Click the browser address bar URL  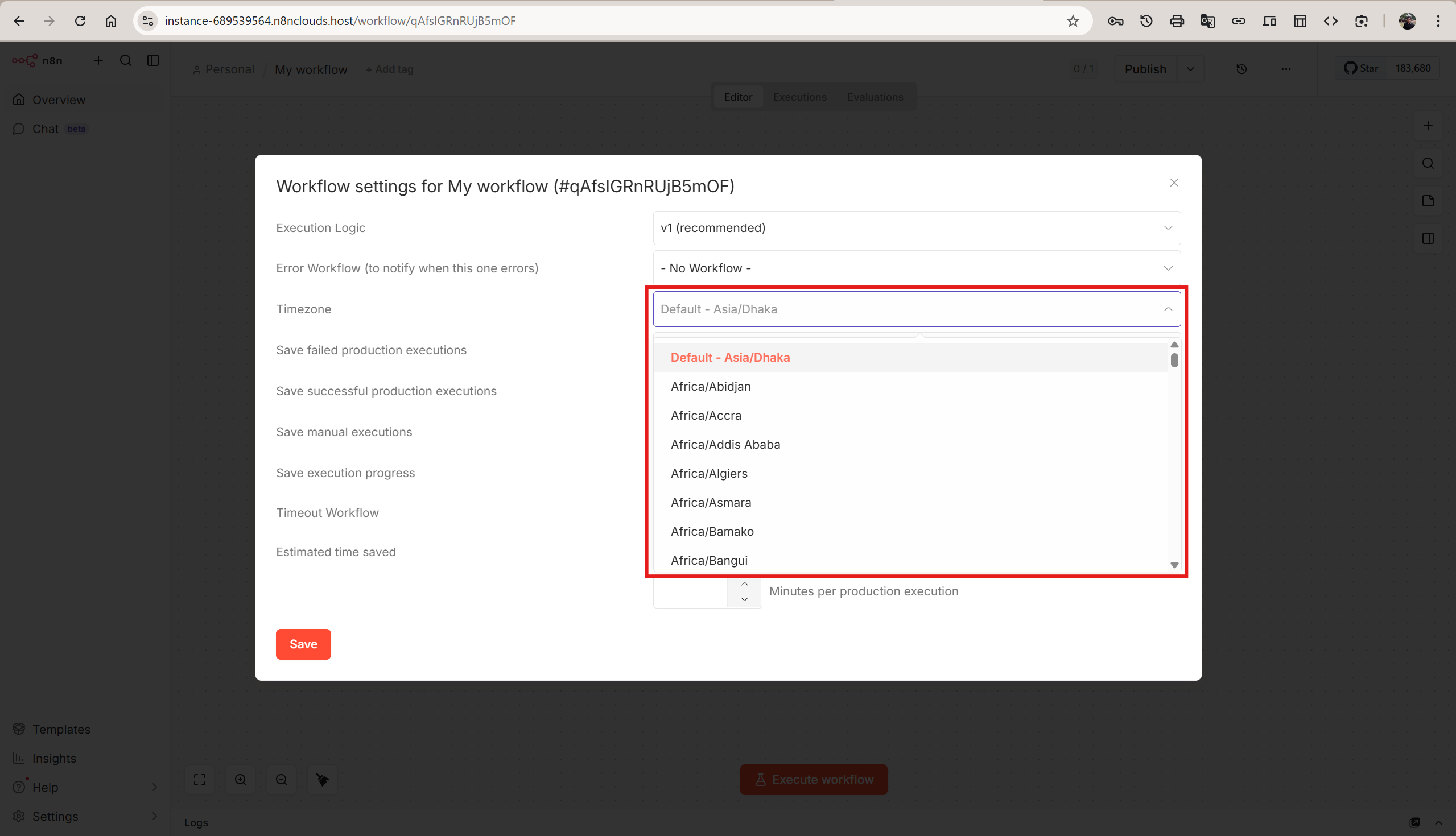[340, 21]
